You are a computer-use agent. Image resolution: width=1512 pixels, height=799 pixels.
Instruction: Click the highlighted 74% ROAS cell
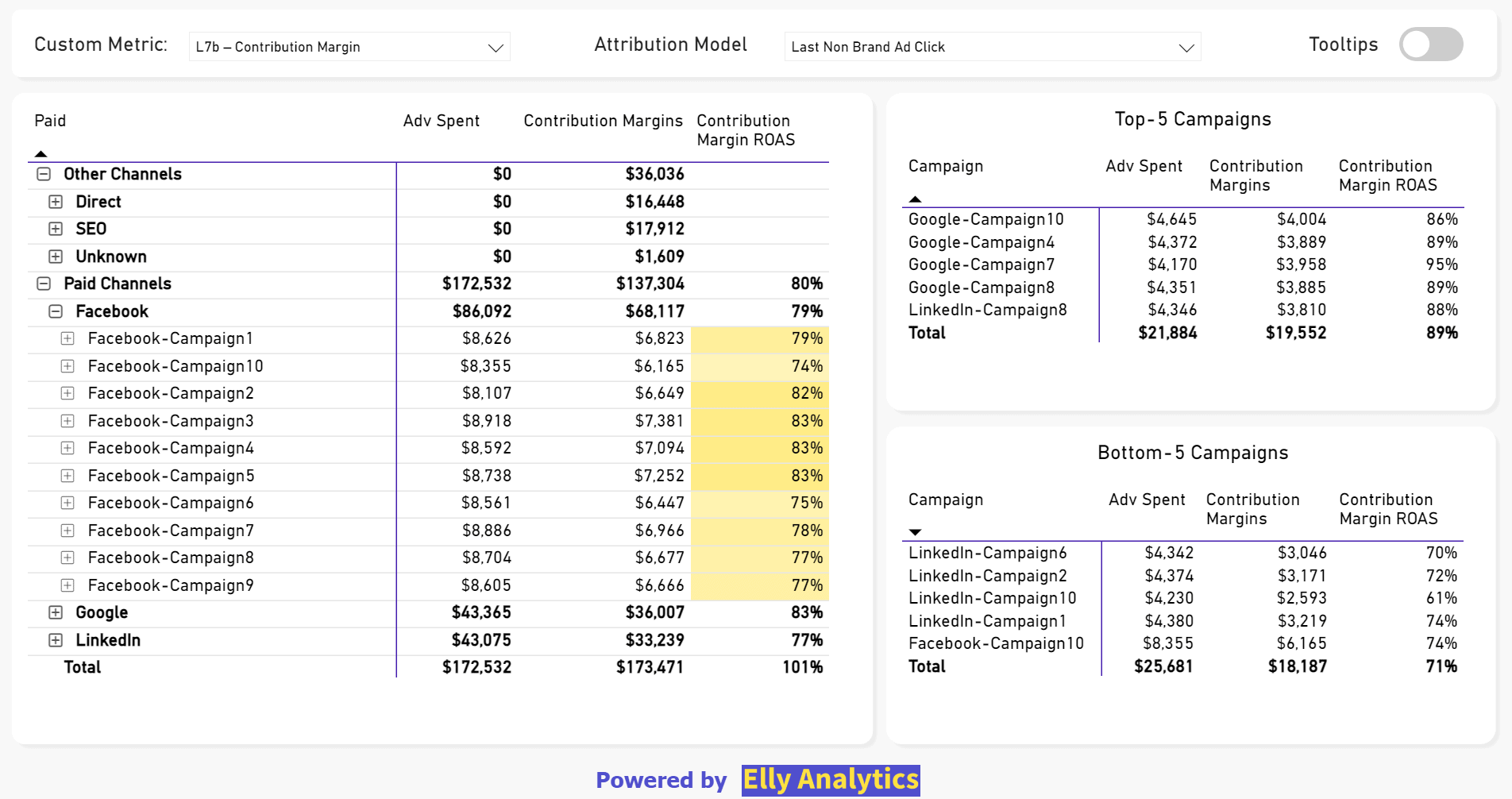[760, 366]
